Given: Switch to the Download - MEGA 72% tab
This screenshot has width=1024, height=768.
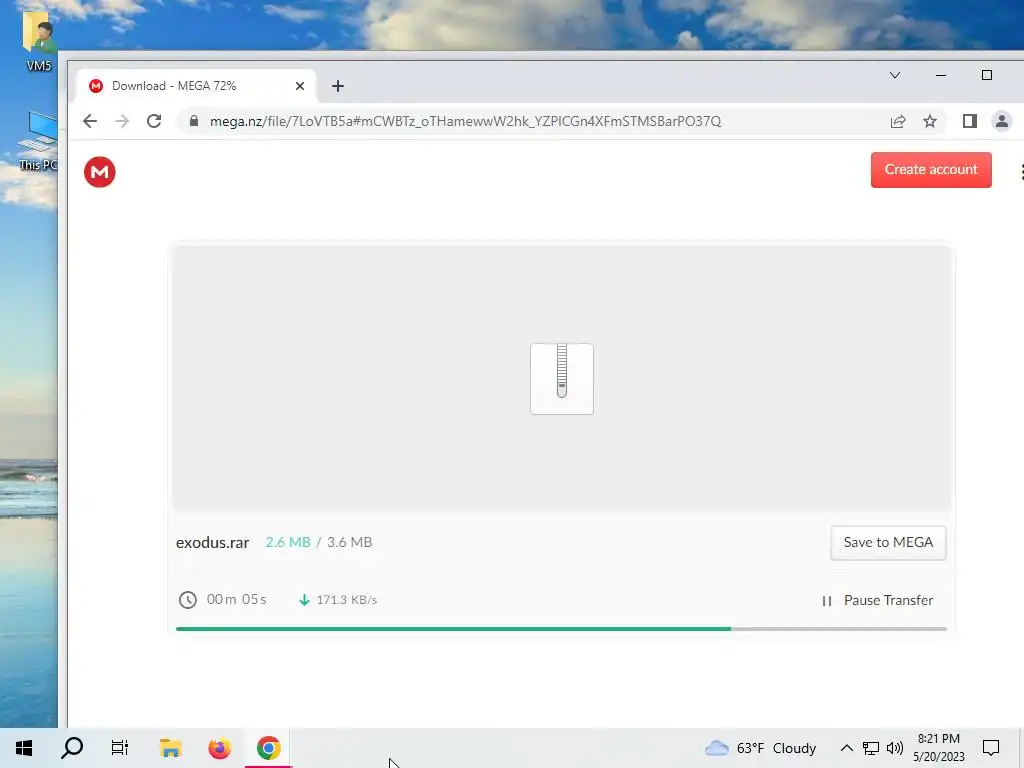Looking at the screenshot, I should pos(196,86).
